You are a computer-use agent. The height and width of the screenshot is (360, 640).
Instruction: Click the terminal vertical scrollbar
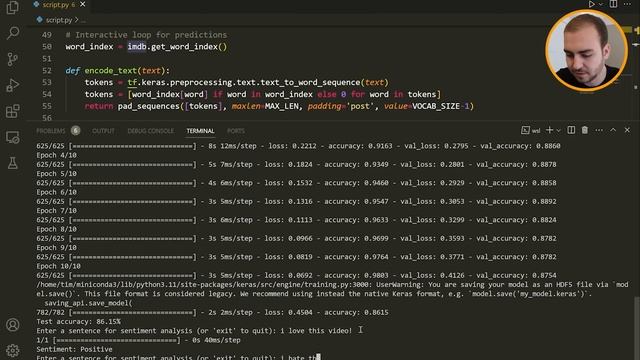click(636, 327)
